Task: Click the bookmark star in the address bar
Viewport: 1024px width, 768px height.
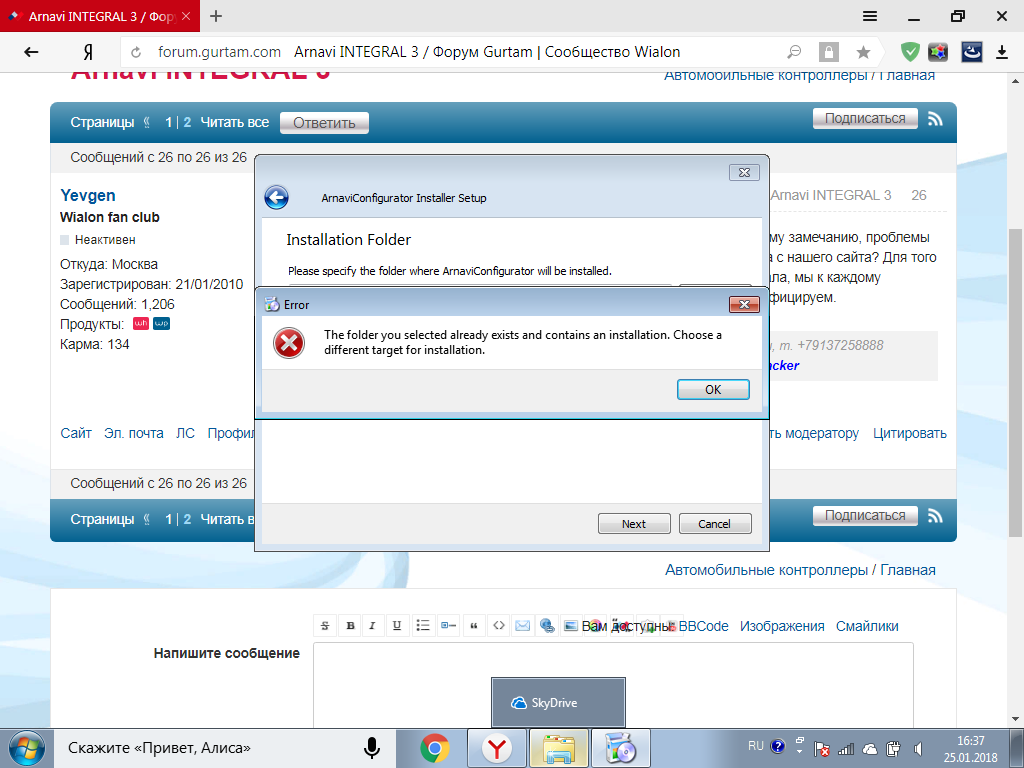Action: click(863, 52)
